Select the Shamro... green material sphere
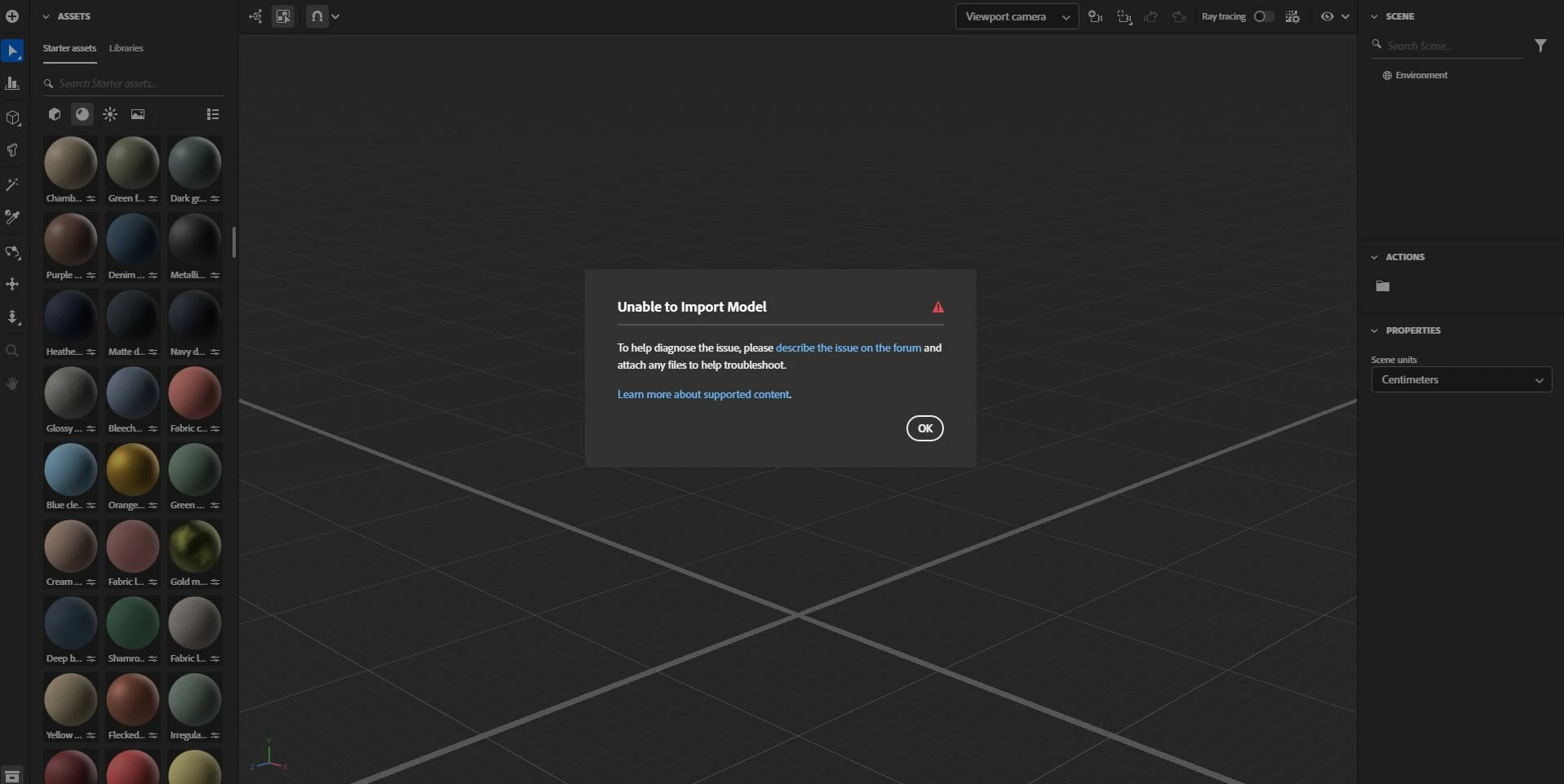The width and height of the screenshot is (1564, 784). tap(133, 622)
